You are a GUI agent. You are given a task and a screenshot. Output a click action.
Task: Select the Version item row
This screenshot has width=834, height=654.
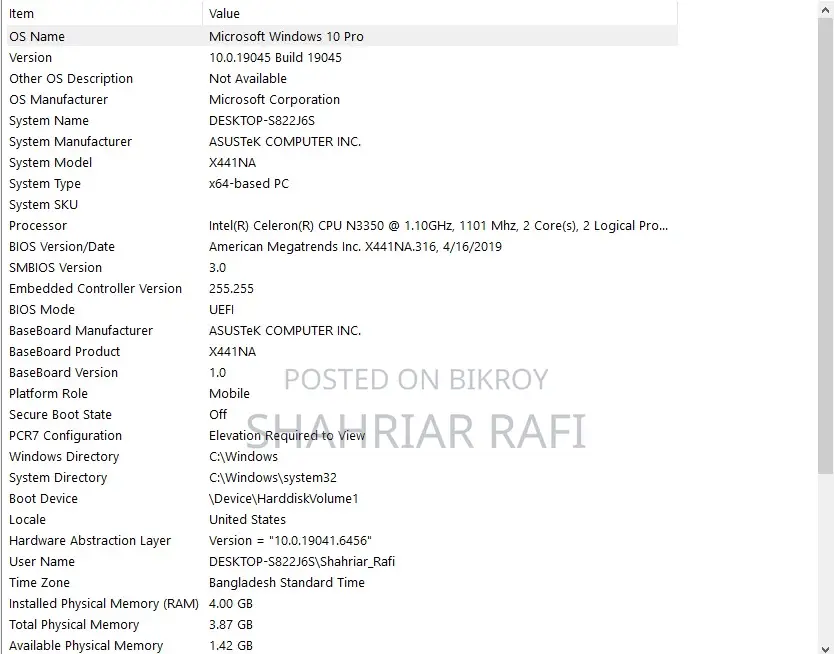click(341, 57)
